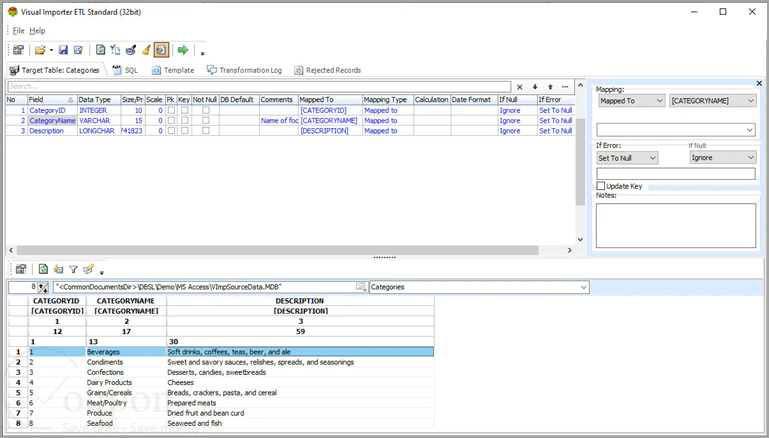The width and height of the screenshot is (769, 438).
Task: Click the open folder icon
Action: 40,50
